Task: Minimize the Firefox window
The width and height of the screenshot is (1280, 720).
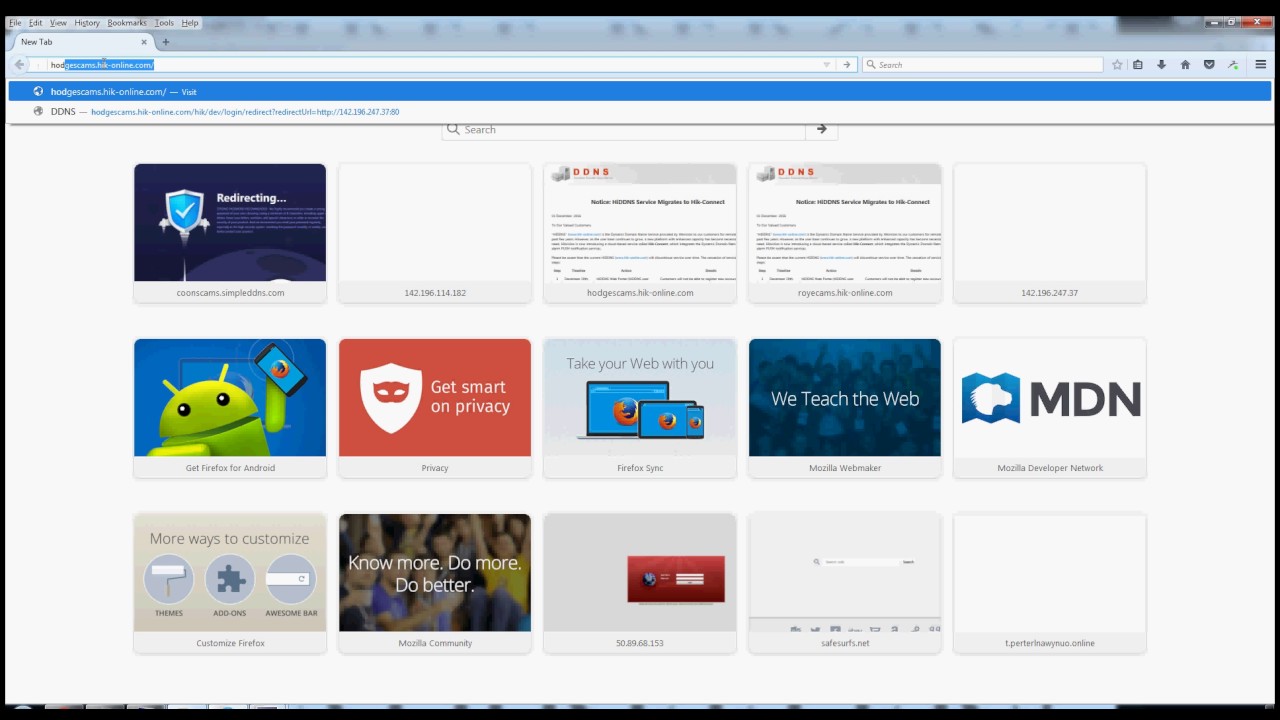Action: (1213, 22)
